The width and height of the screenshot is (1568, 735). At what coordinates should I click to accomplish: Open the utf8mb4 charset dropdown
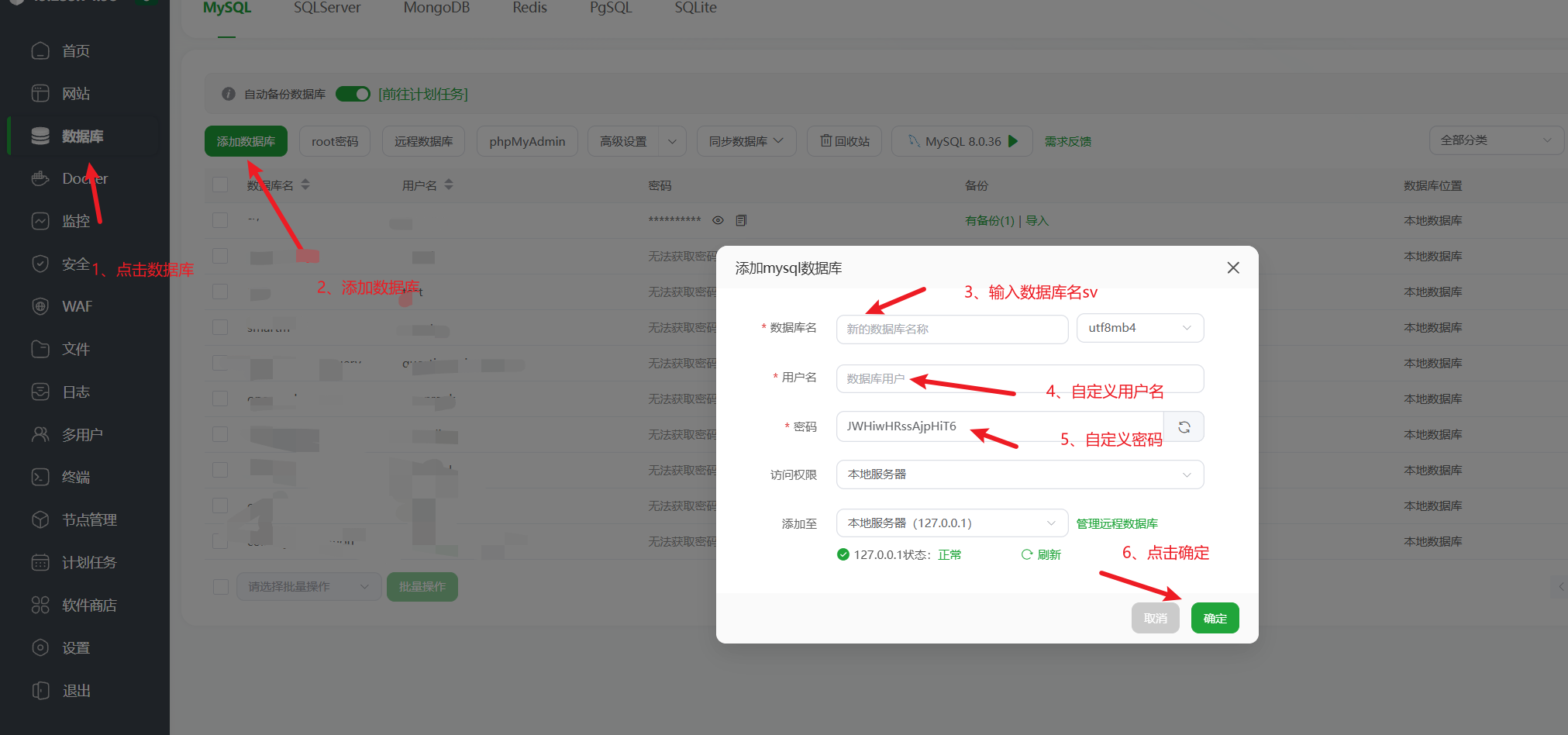(1140, 328)
